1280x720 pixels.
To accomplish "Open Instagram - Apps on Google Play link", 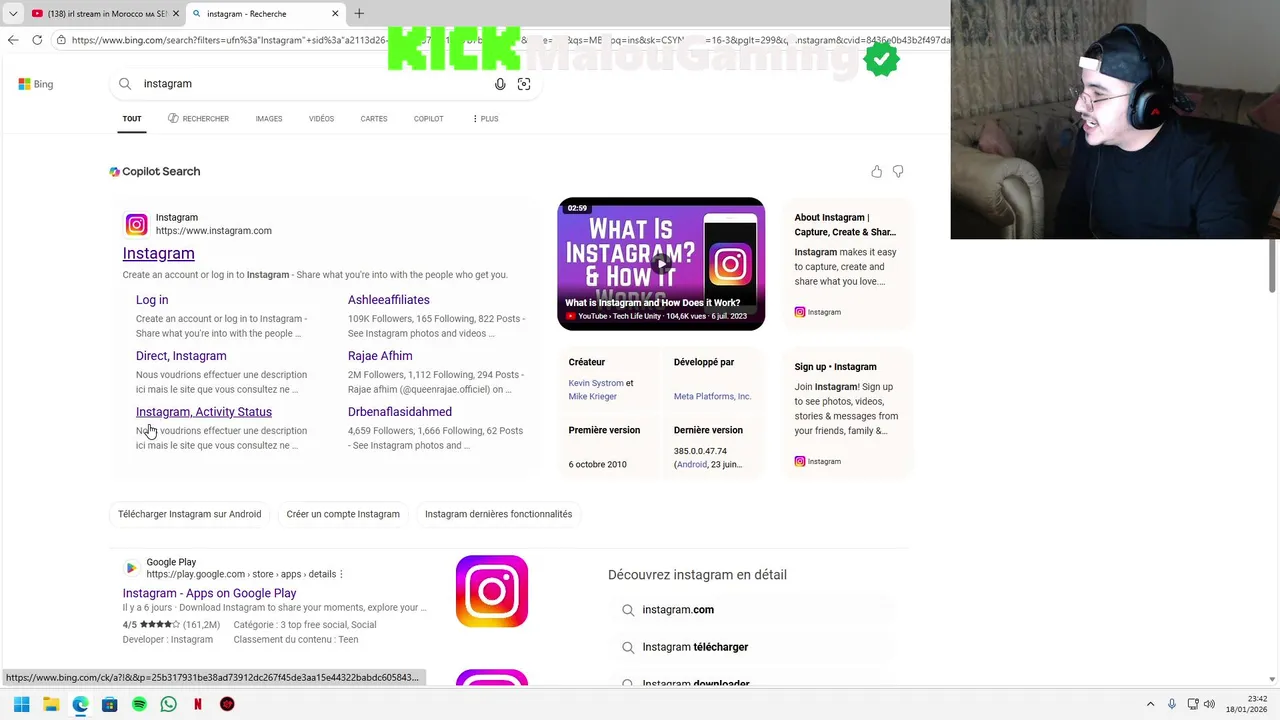I will point(209,594).
